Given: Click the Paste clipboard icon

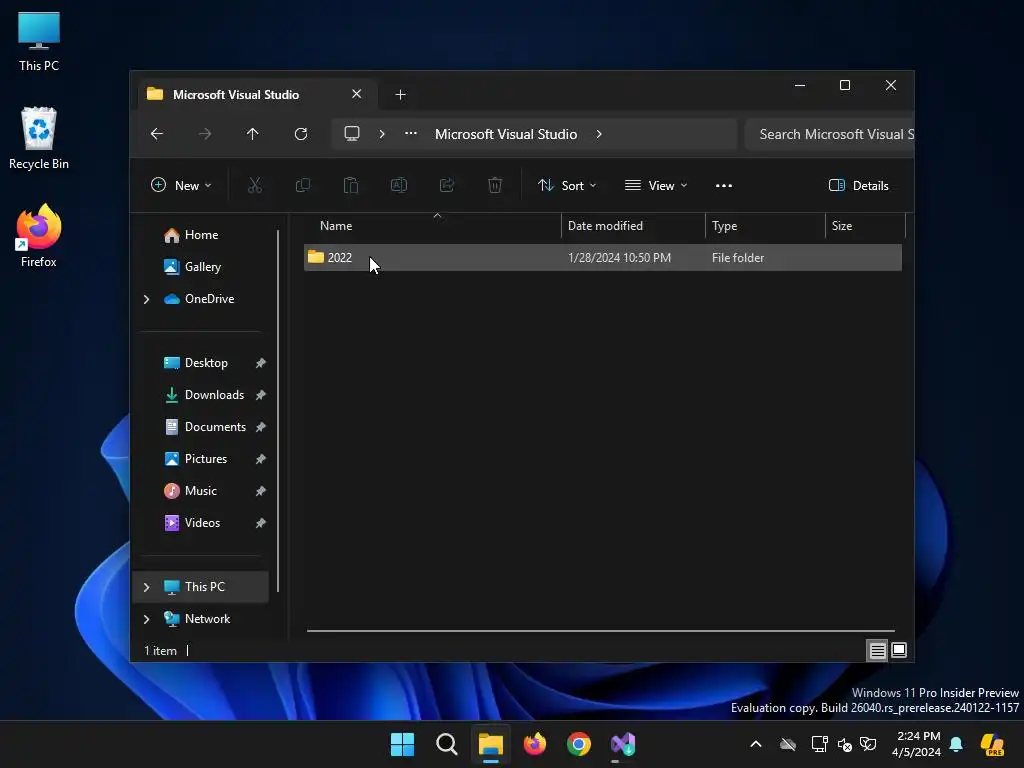Looking at the screenshot, I should click(351, 185).
